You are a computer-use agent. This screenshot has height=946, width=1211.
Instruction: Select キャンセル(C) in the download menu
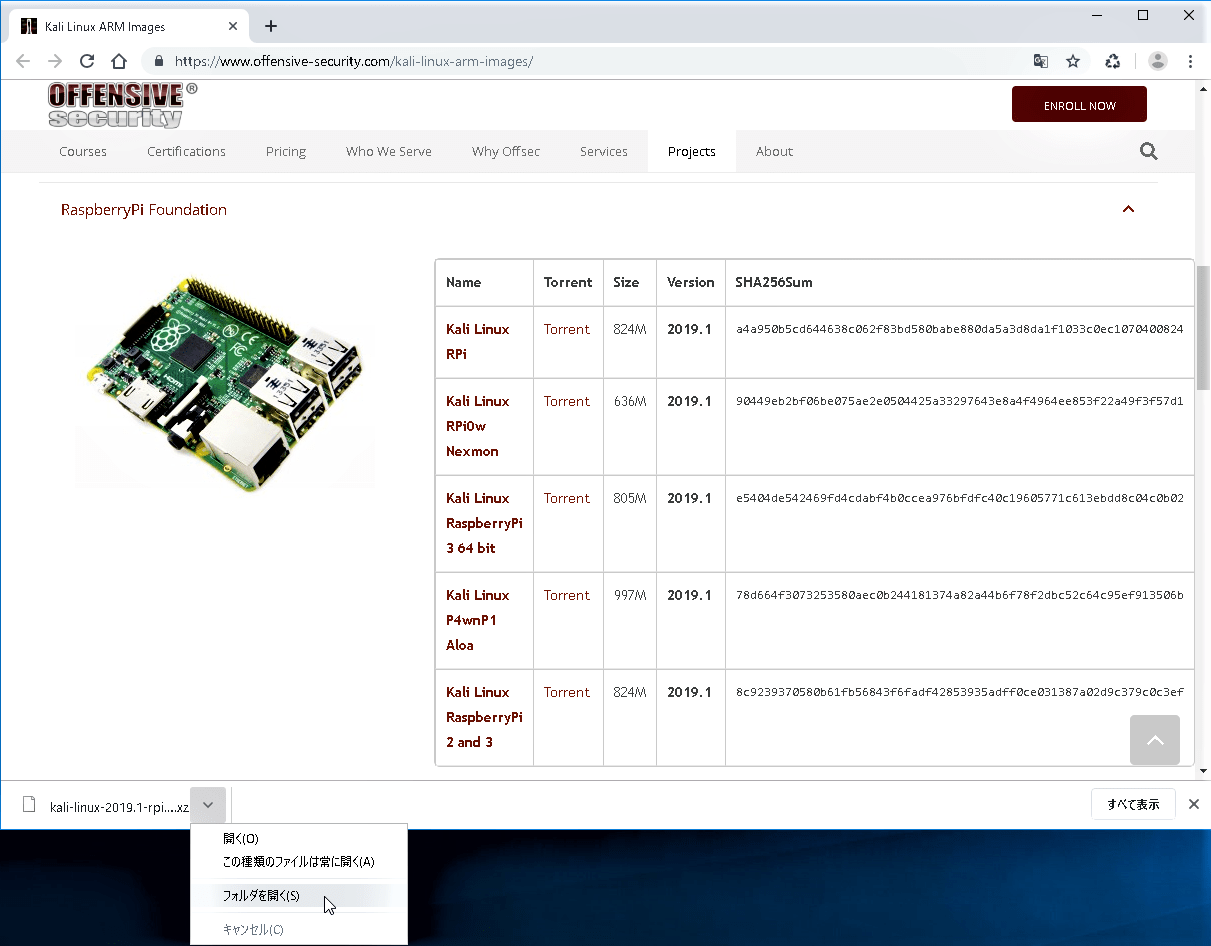point(299,930)
